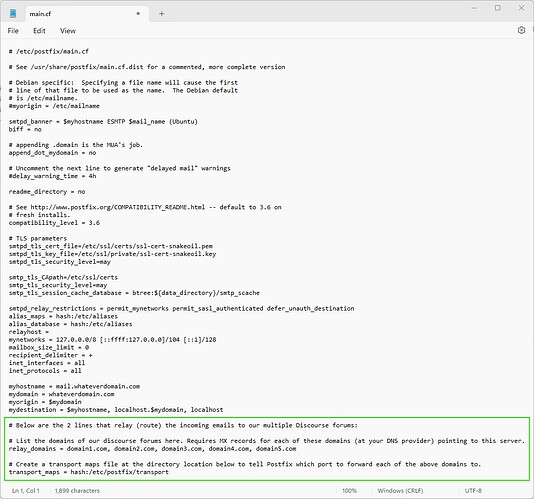Click the 'readme_directory = no' line
This screenshot has height=499, width=534.
coord(47,192)
